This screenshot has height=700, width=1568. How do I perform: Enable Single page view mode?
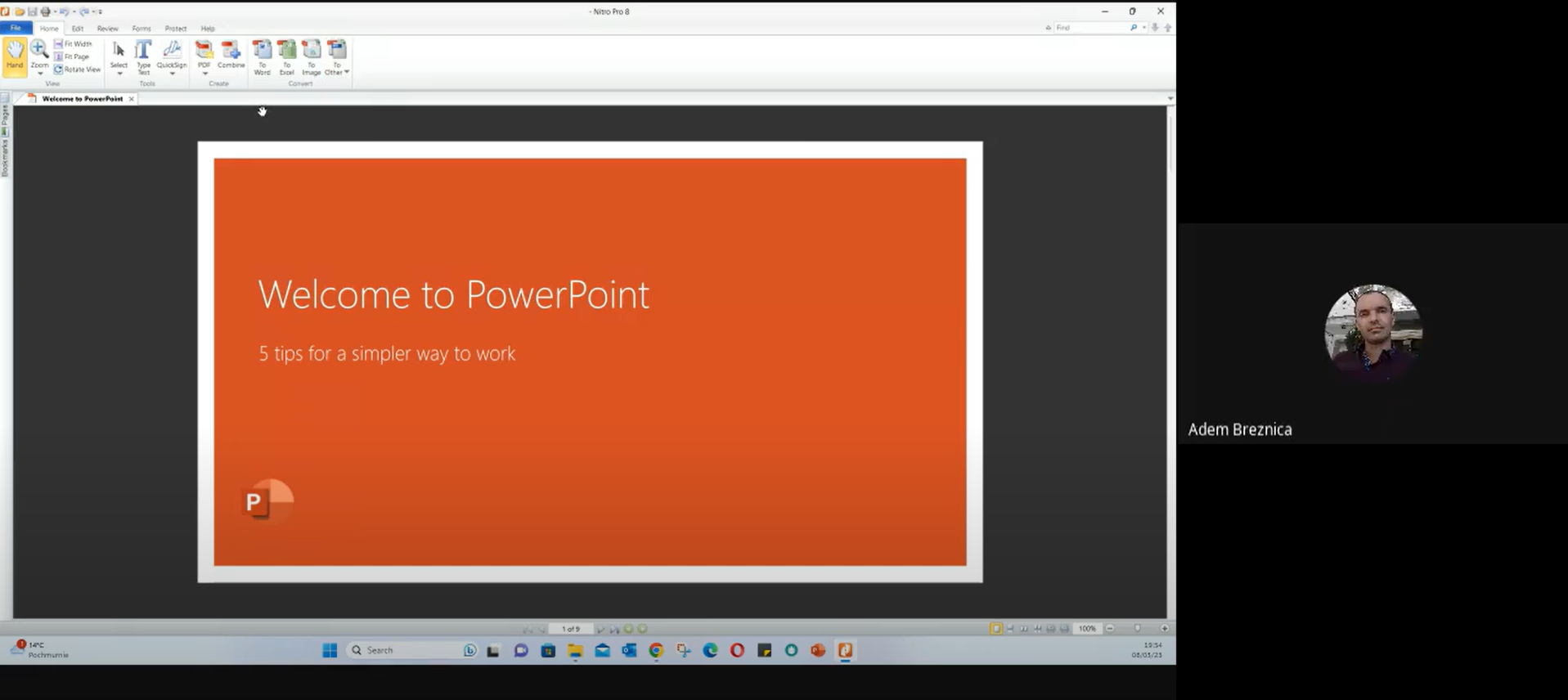click(995, 629)
